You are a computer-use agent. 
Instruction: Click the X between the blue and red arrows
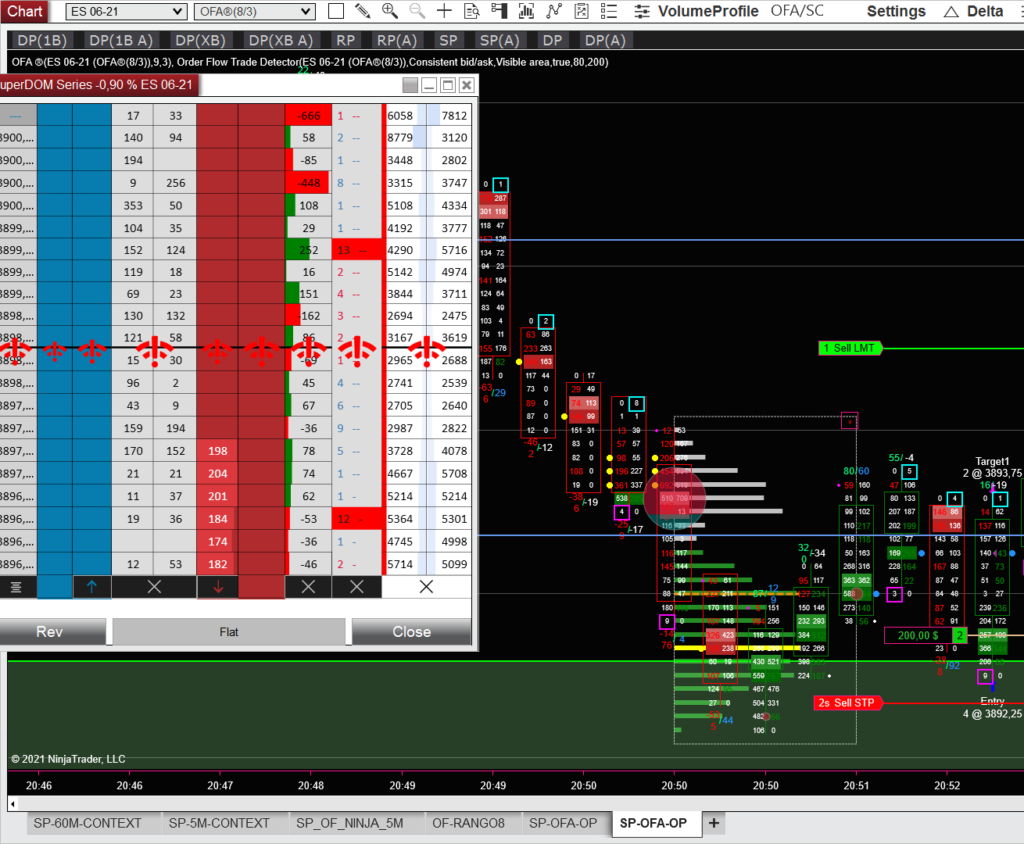pos(154,587)
